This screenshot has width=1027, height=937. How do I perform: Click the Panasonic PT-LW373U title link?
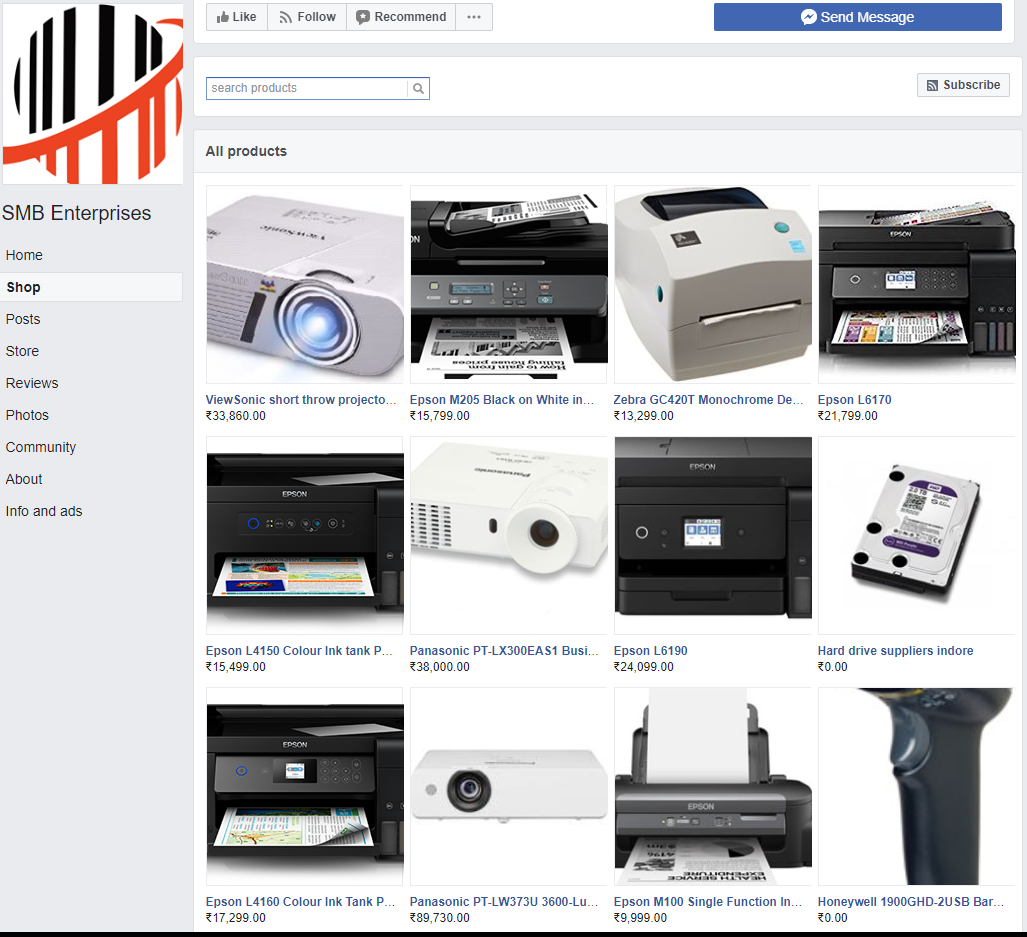click(504, 902)
